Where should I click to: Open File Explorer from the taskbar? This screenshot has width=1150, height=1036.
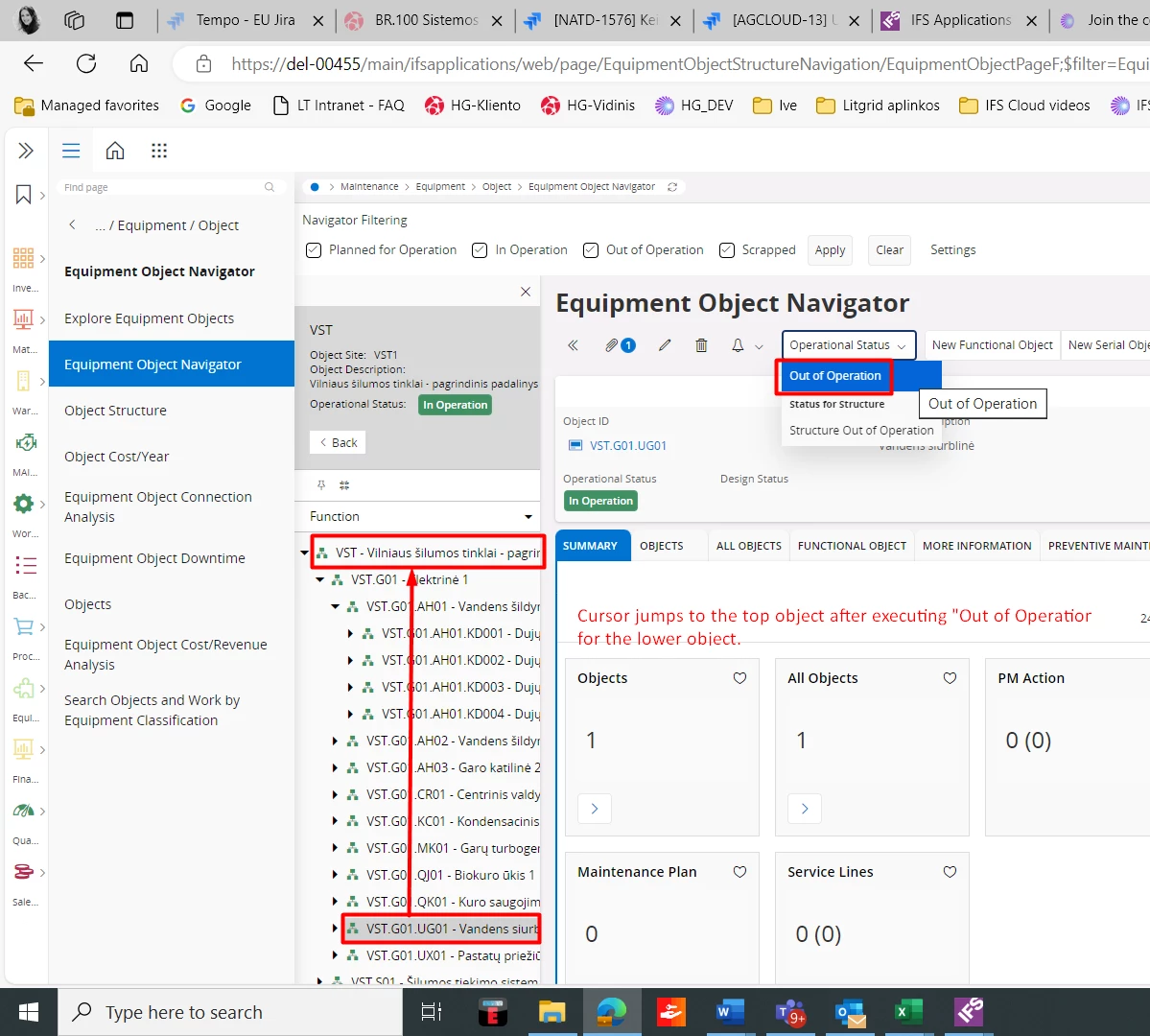click(552, 1013)
